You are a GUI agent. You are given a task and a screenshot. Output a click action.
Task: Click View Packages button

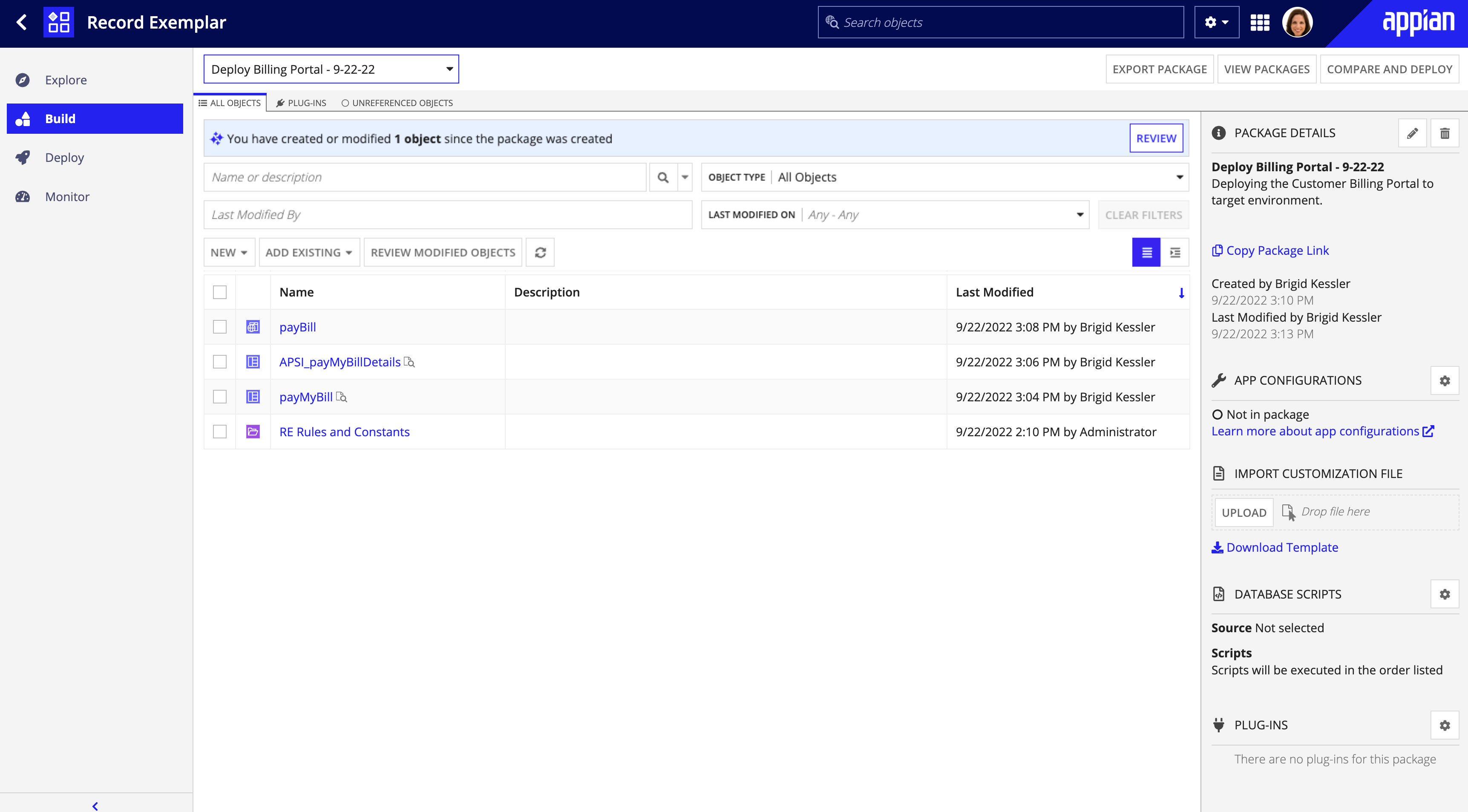[x=1266, y=69]
